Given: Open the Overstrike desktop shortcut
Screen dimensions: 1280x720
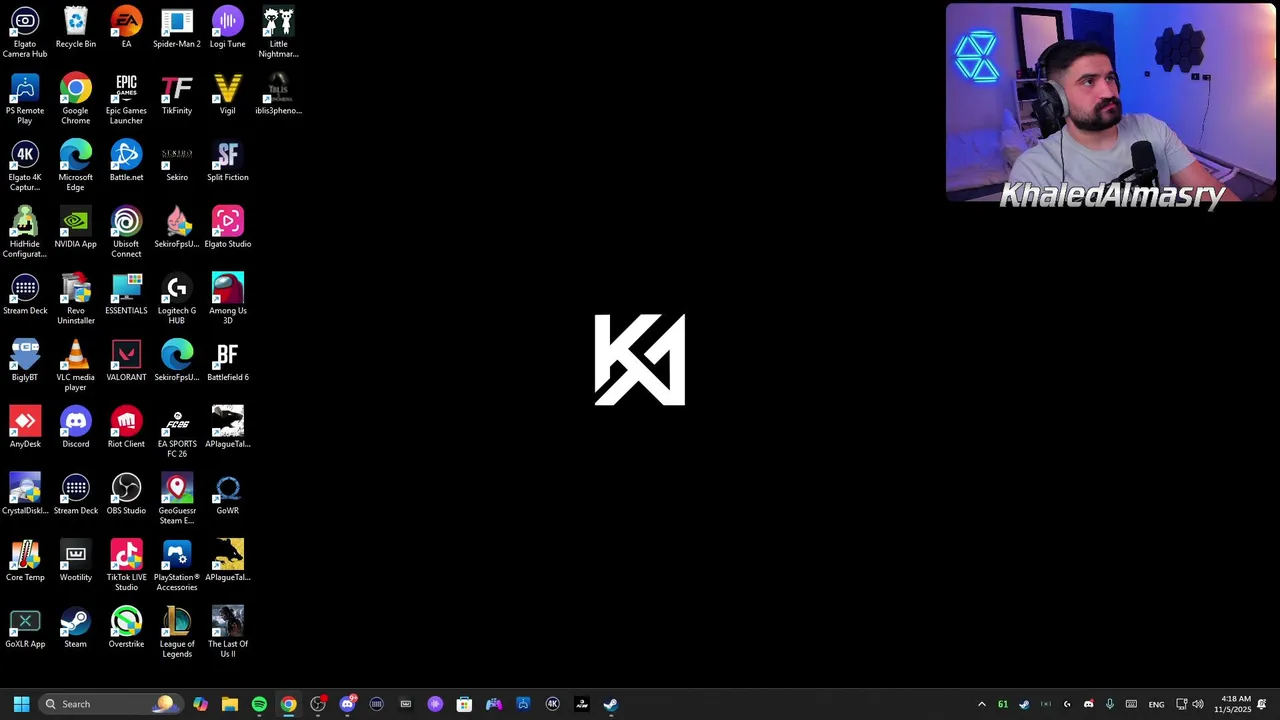Looking at the screenshot, I should (x=126, y=627).
